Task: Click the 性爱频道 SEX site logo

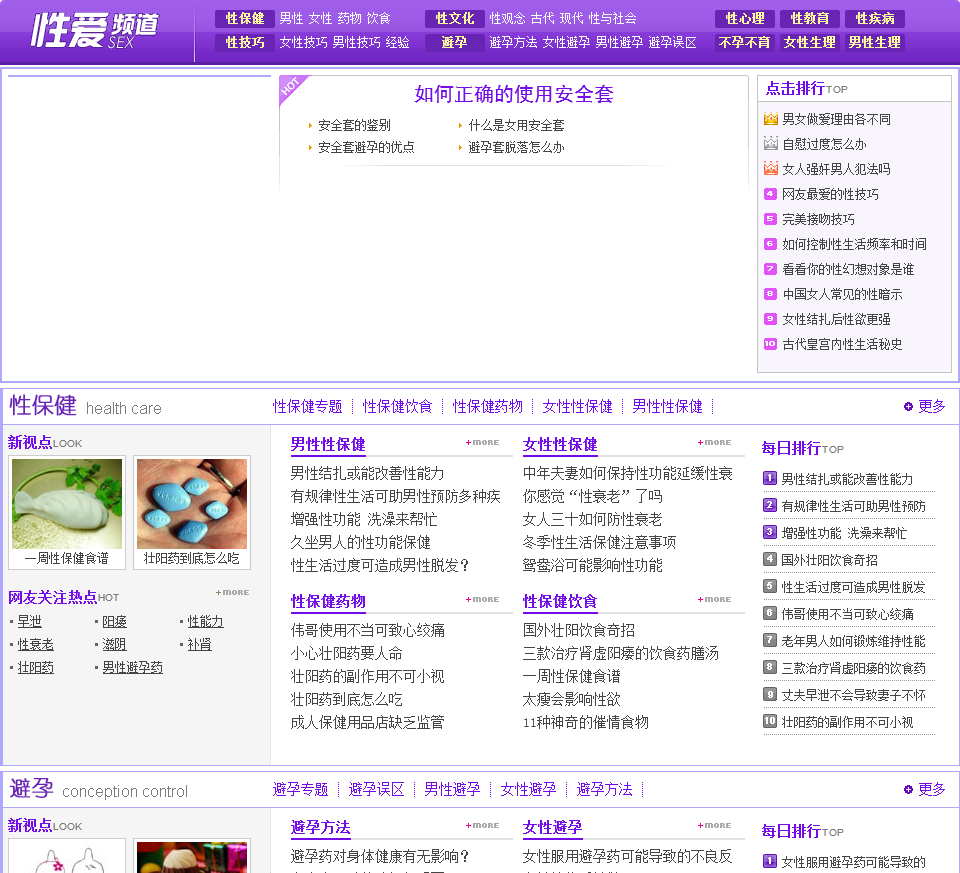Action: pyautogui.click(x=95, y=31)
